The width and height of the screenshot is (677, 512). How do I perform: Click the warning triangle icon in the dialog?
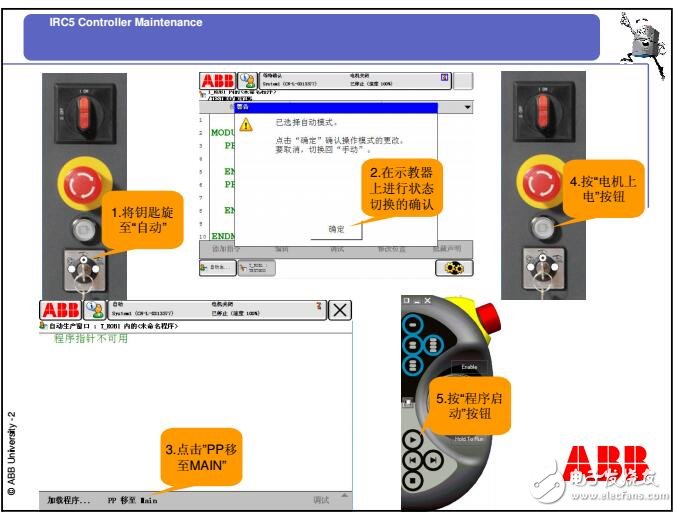[246, 125]
